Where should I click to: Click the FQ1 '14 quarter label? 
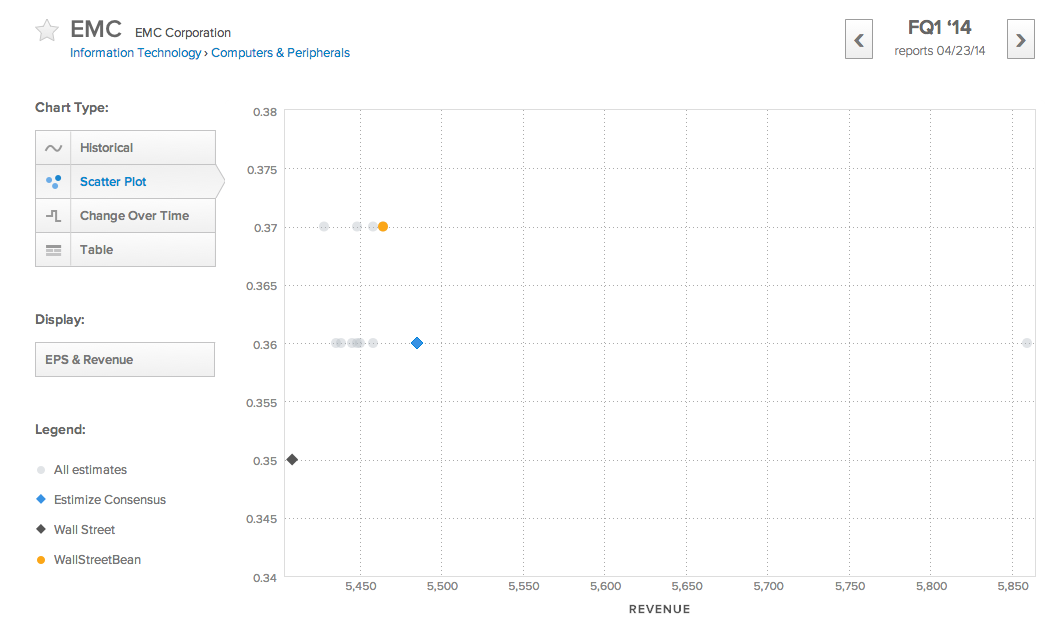939,27
